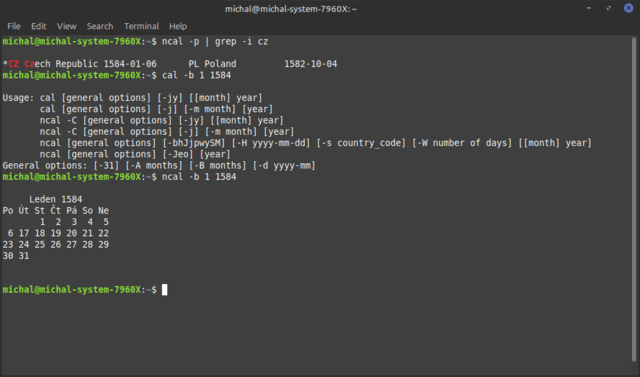Open the View menu
The height and width of the screenshot is (377, 640).
[67, 26]
